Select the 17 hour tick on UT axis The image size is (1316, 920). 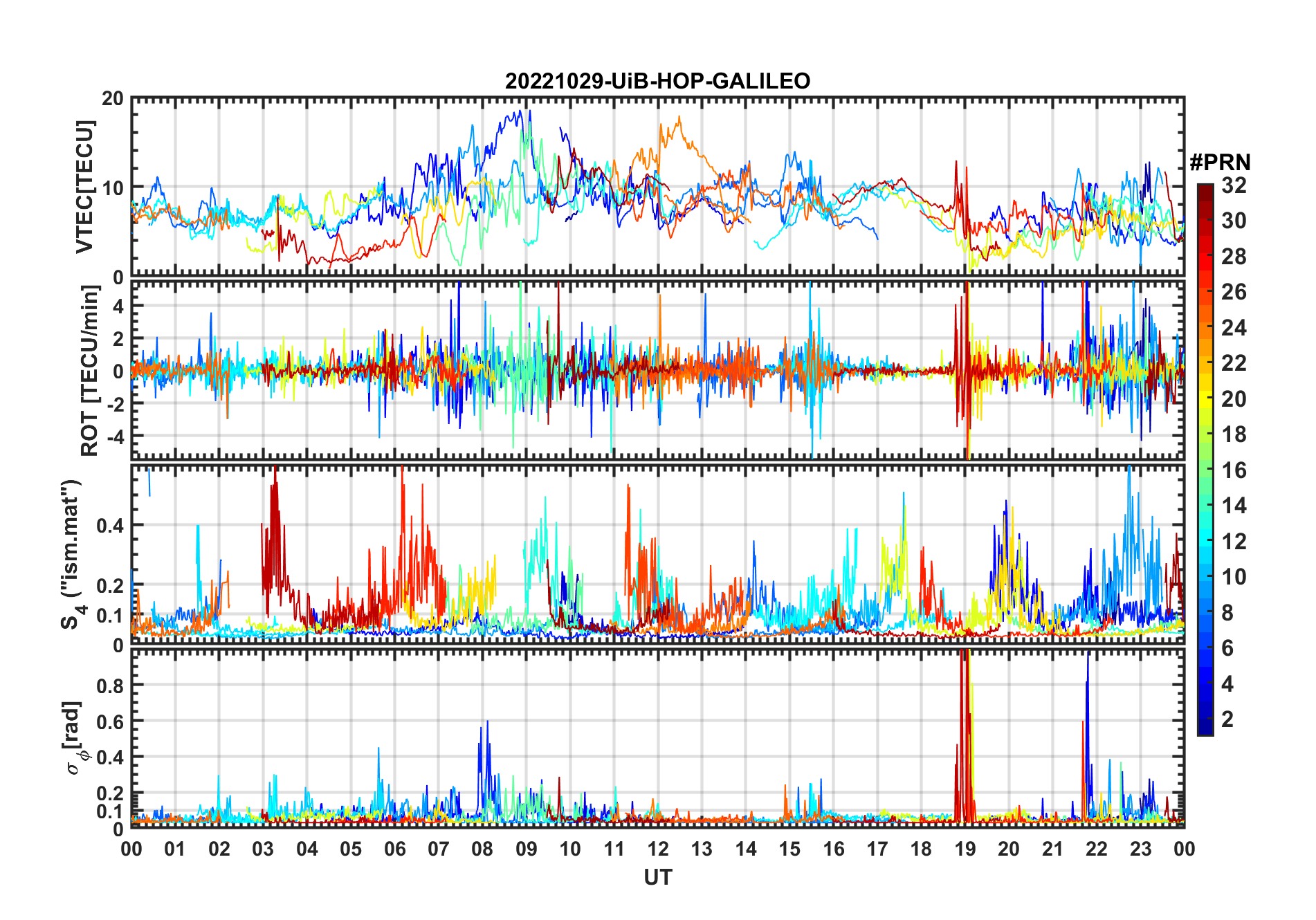click(877, 849)
